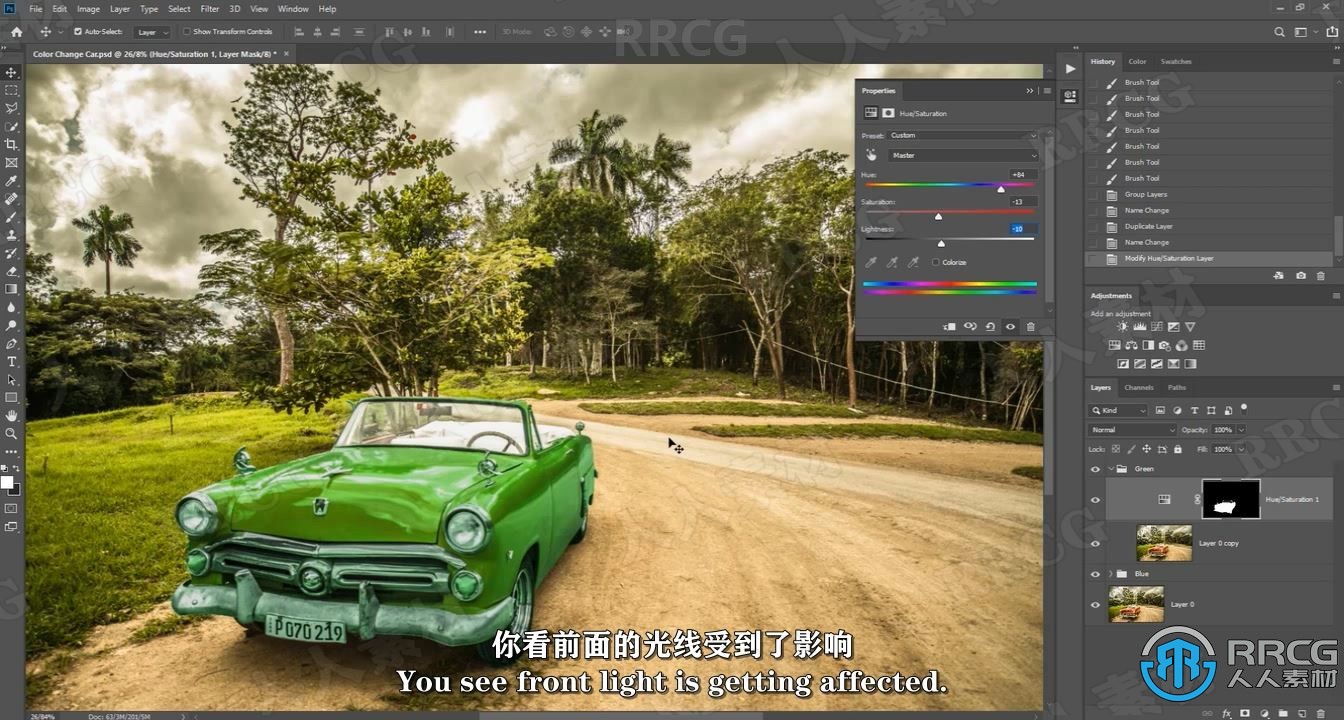Viewport: 1344px width, 720px height.
Task: Click the search icon at top right
Action: [x=1279, y=31]
